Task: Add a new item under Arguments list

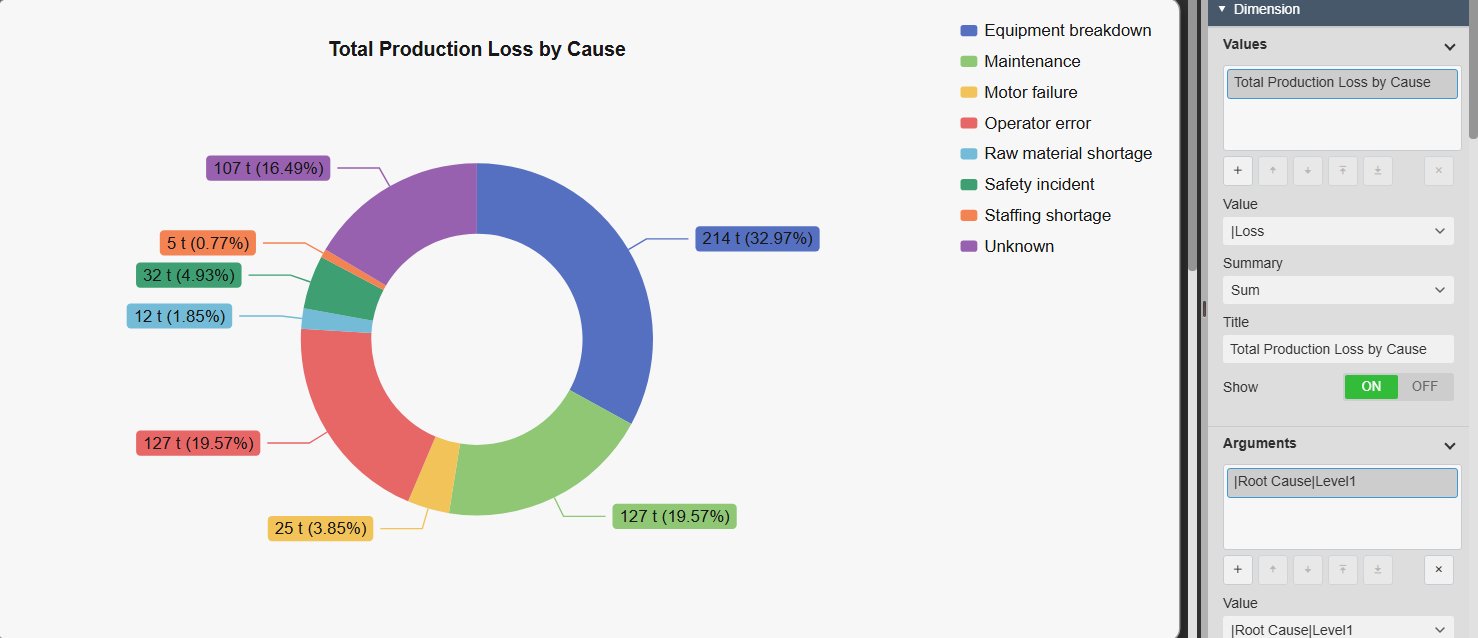Action: [x=1237, y=570]
